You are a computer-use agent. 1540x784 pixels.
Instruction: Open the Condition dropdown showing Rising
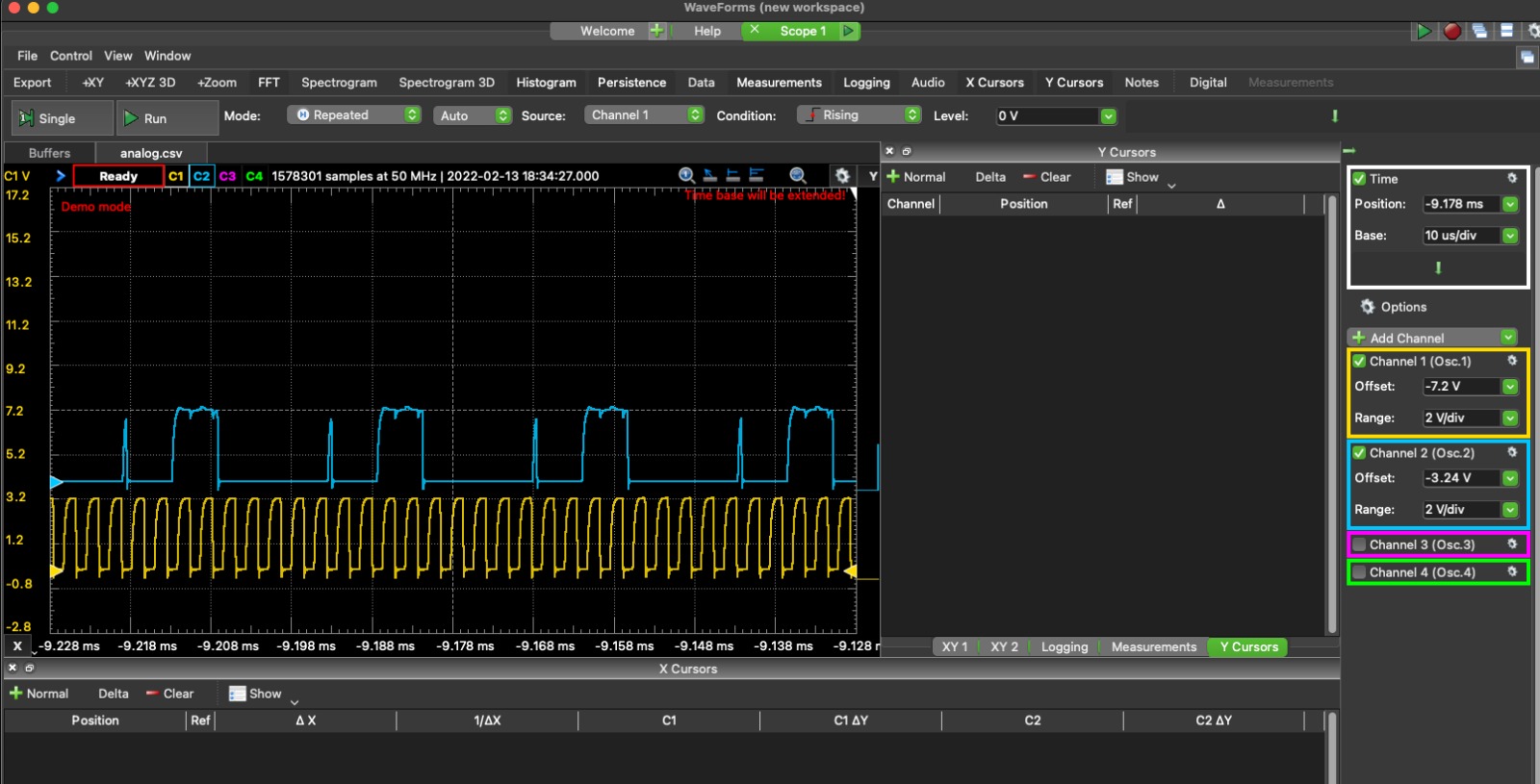[859, 114]
